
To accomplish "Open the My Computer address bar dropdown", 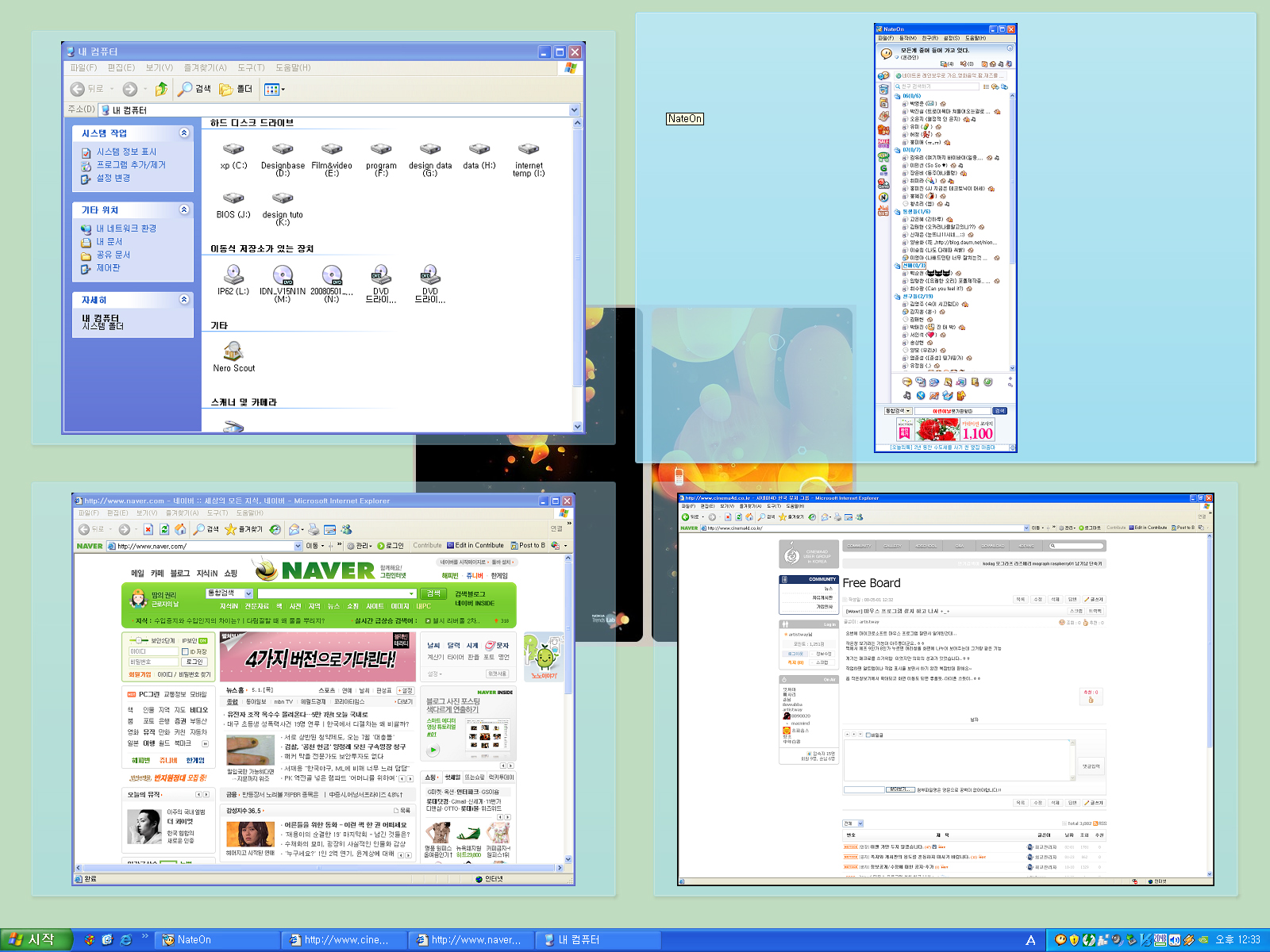I will pos(575,110).
